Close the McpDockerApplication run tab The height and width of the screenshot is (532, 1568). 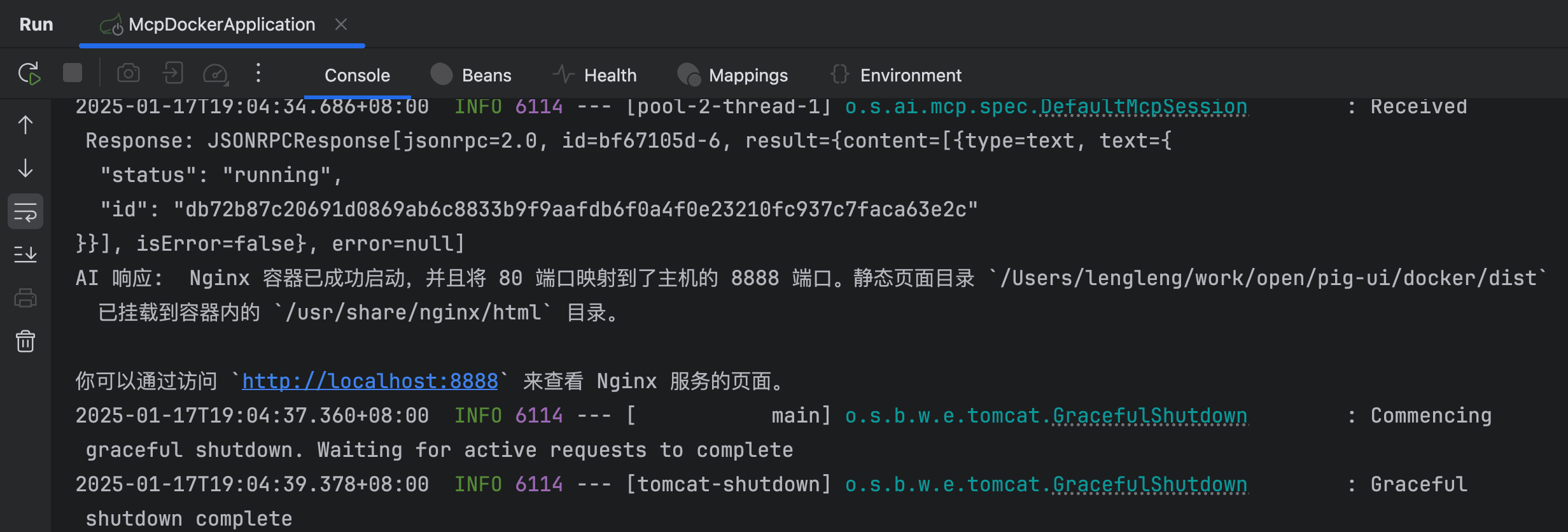341,24
